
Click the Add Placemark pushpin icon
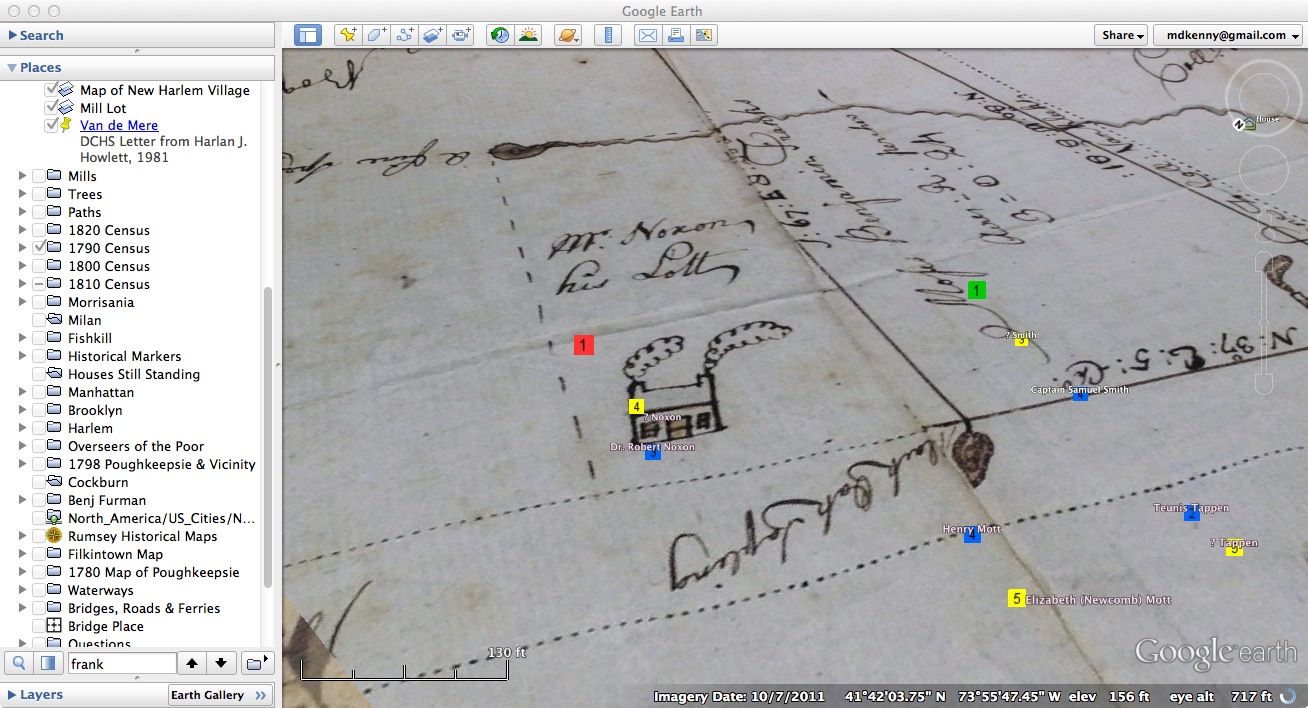347,35
